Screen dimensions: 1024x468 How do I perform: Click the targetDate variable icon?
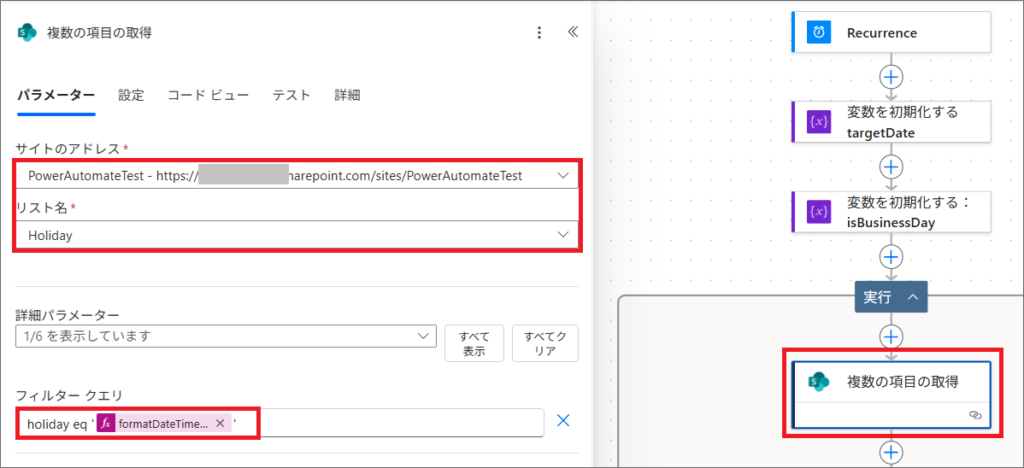click(819, 122)
